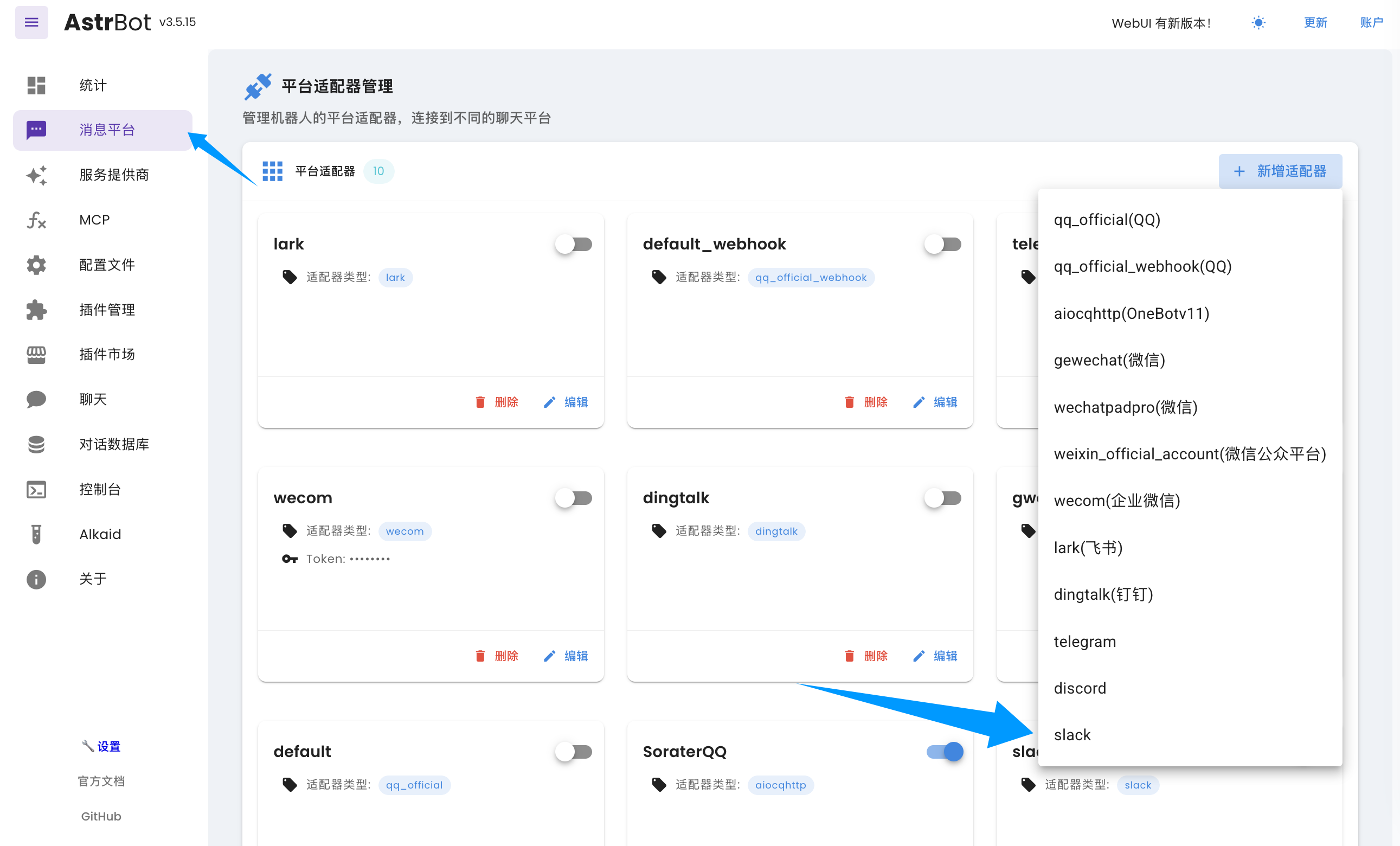
Task: Disable the SoraterQQ adapter switch
Action: [945, 752]
